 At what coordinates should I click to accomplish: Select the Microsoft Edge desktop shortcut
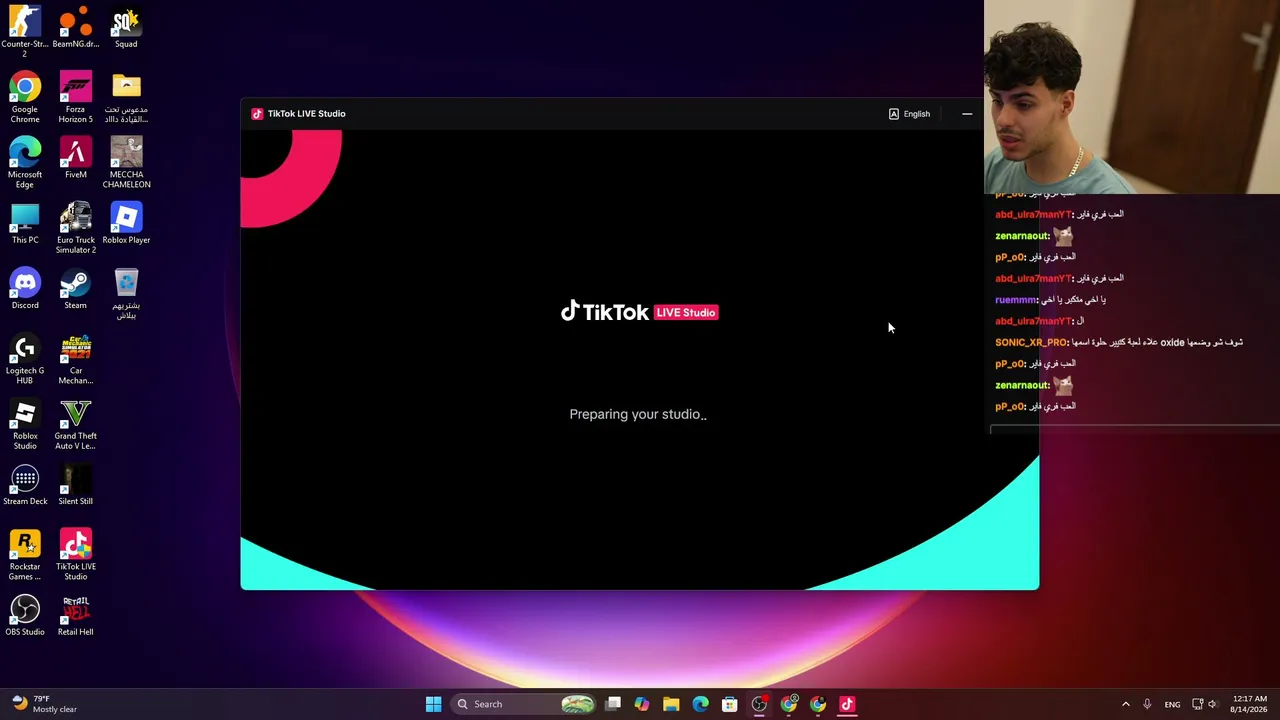tap(25, 162)
